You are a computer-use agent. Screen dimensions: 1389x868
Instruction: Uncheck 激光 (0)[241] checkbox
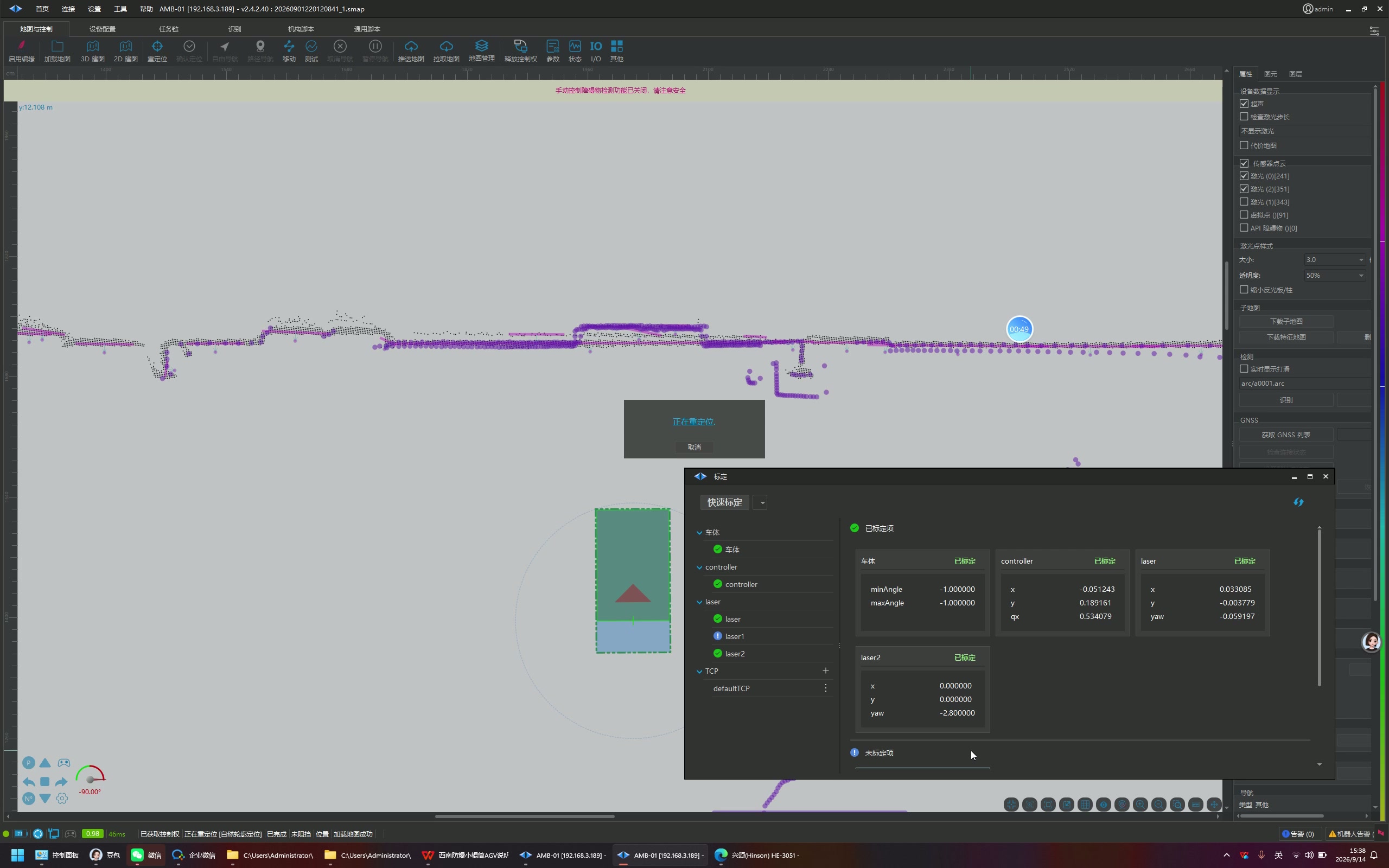point(1244,176)
